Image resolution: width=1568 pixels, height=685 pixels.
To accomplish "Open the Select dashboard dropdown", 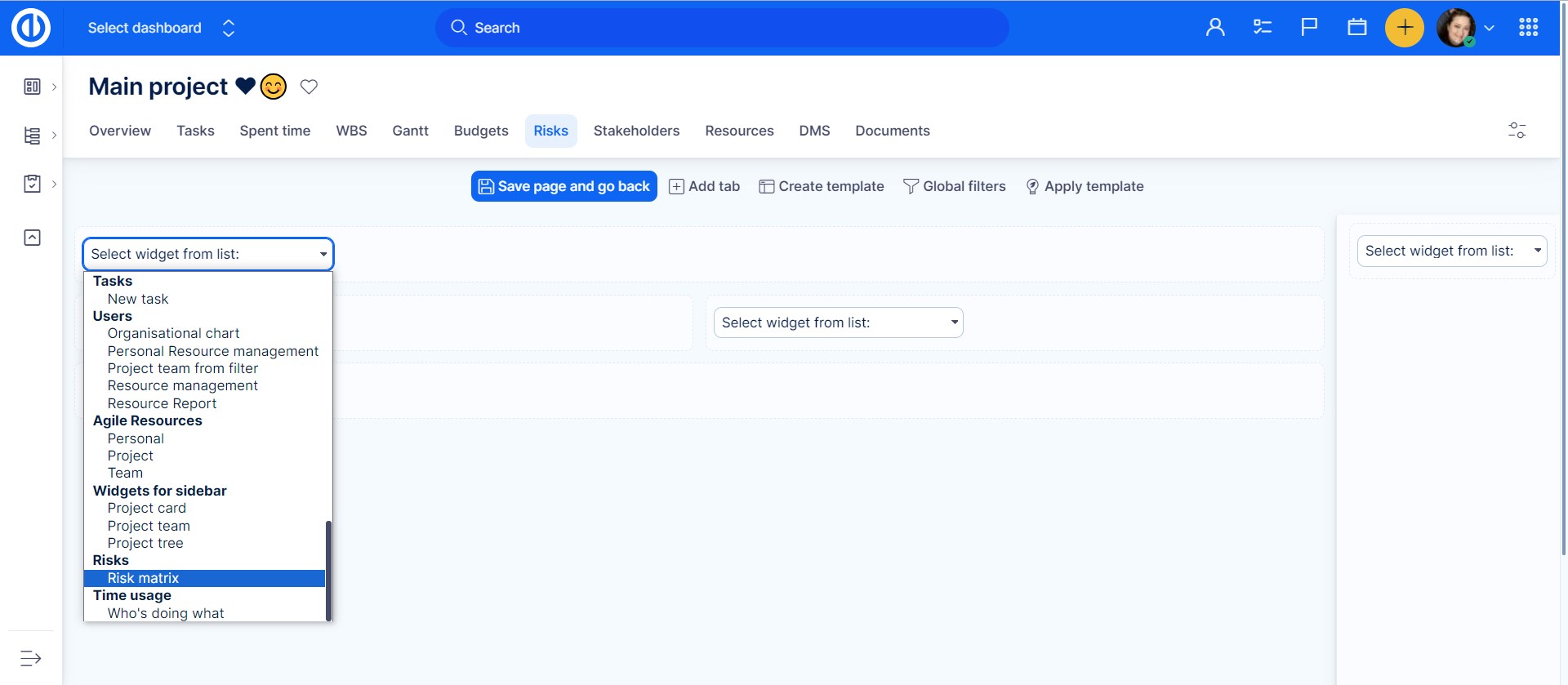I will 161,28.
